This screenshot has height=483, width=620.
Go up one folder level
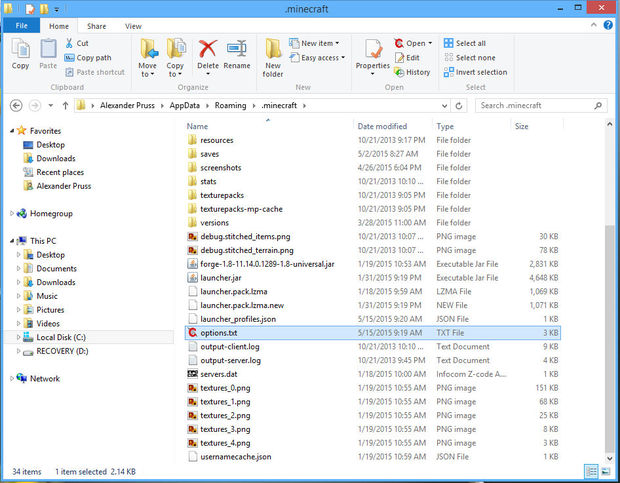click(65, 106)
